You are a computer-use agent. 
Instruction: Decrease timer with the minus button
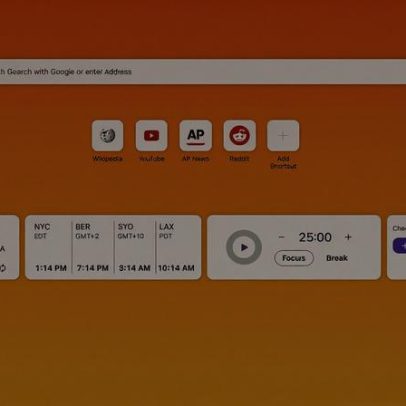click(281, 237)
